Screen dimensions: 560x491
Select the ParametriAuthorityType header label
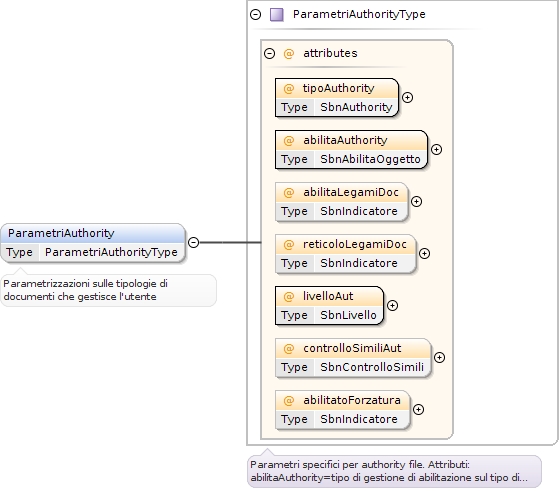pyautogui.click(x=359, y=15)
